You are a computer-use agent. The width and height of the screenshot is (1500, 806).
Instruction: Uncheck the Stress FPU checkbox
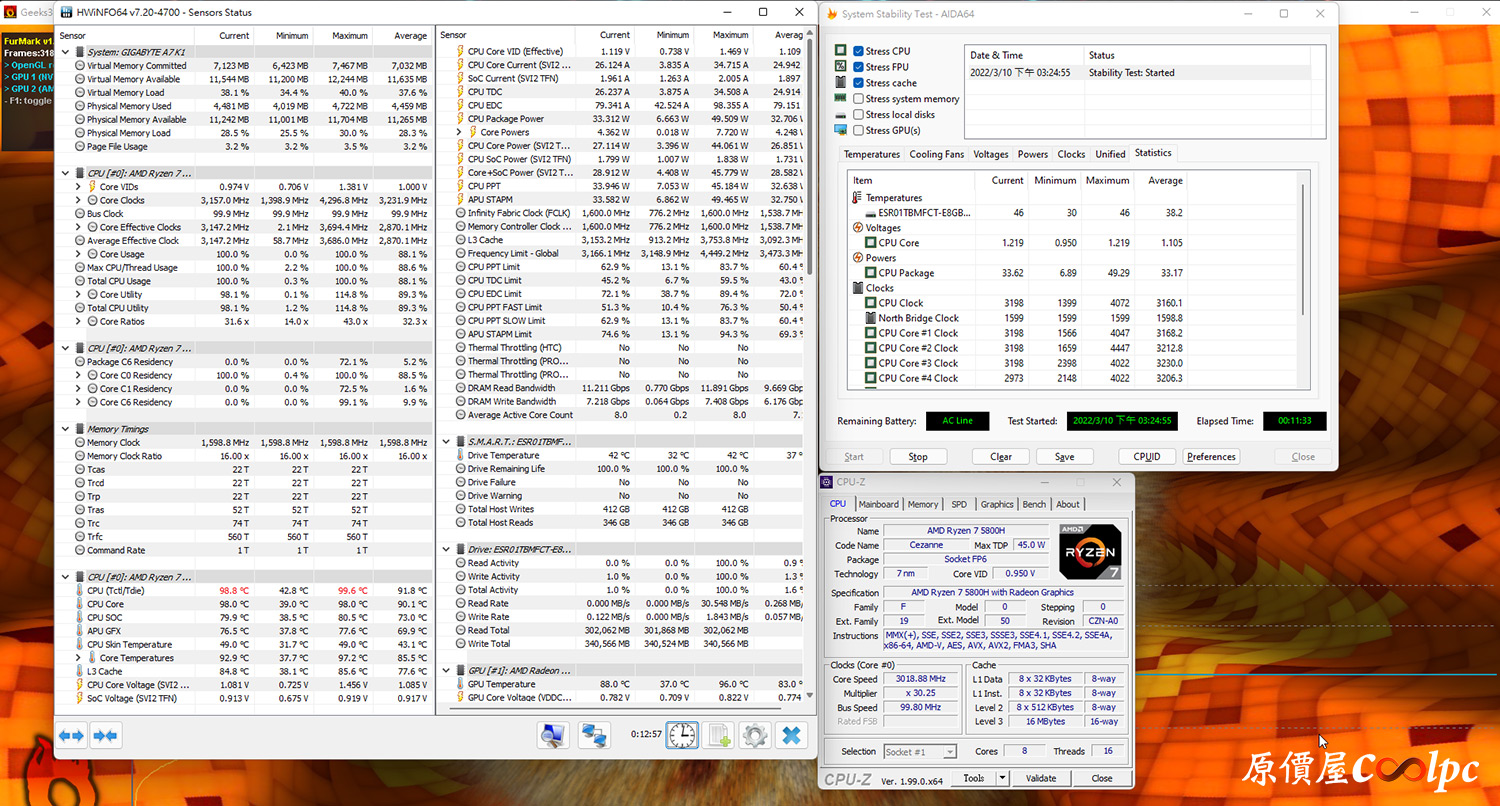(858, 67)
